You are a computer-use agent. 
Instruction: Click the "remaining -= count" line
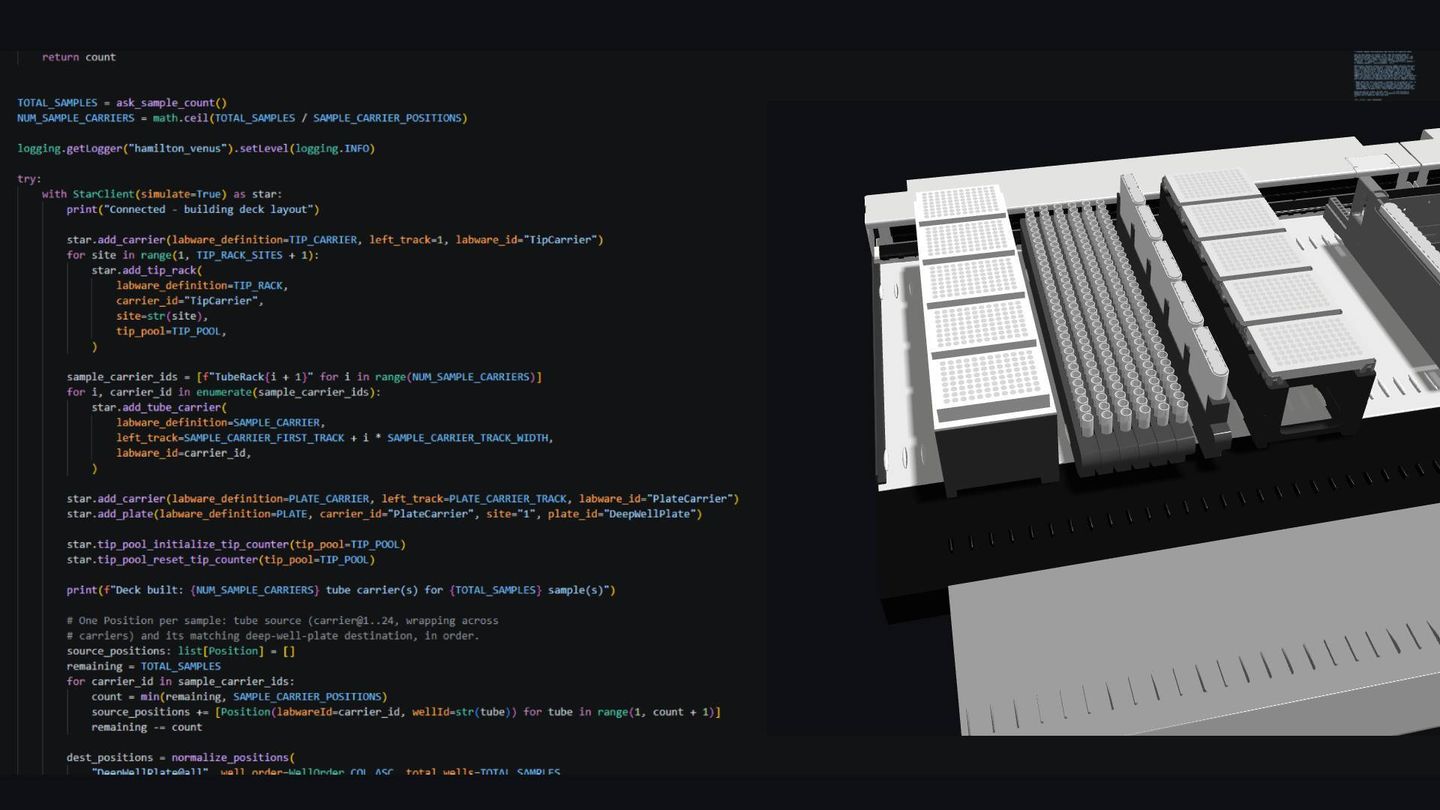pyautogui.click(x=147, y=727)
